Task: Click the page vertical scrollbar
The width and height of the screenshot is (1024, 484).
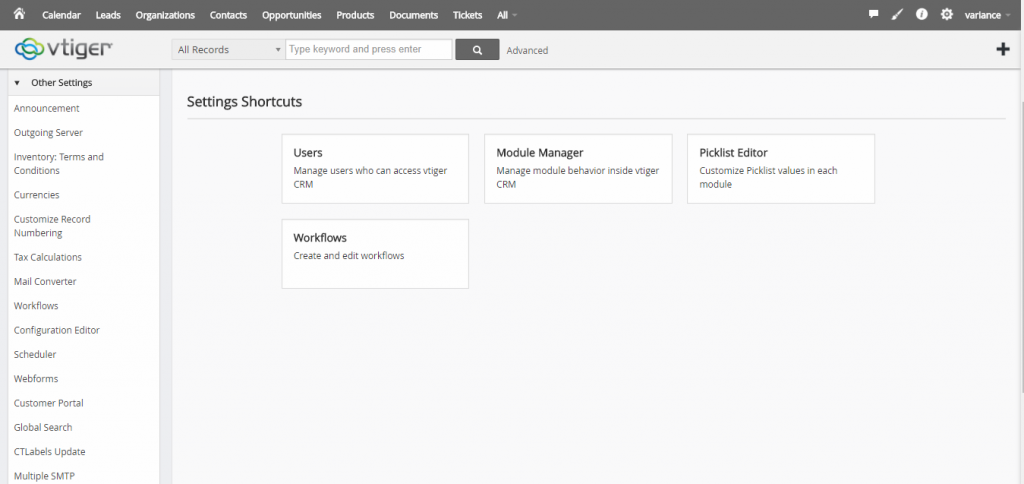Action: pos(1021,248)
